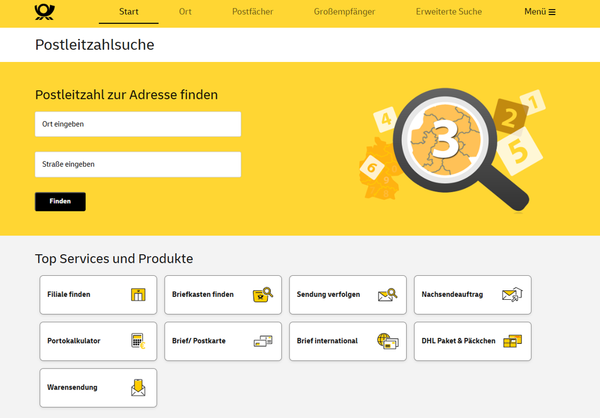Open the Großempfänger tab

point(343,12)
